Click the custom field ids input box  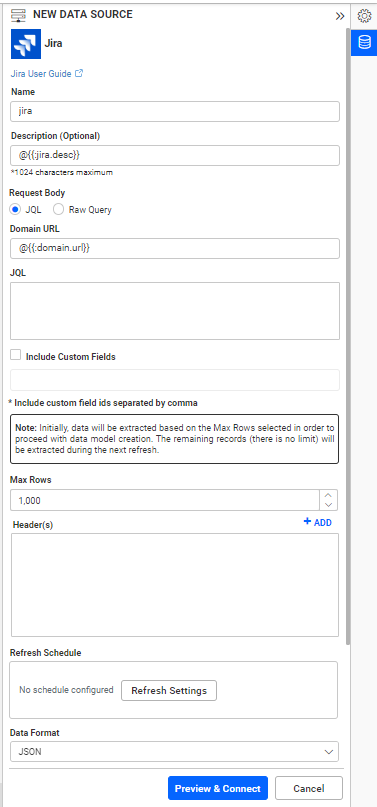[175, 380]
